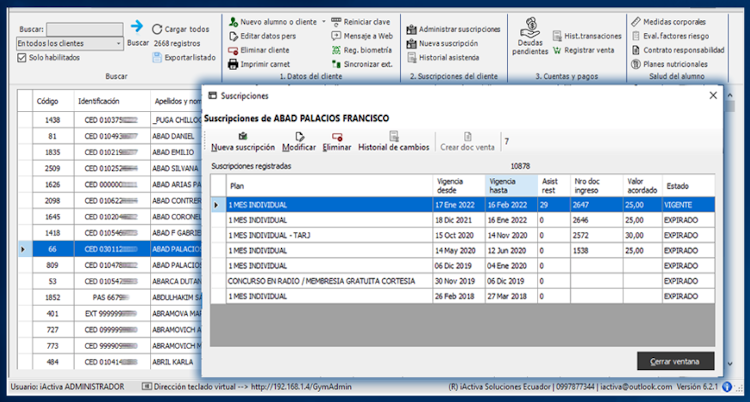Screen dimensions: 750x402
Task: Open Medidas corporales
Action: pos(668,22)
